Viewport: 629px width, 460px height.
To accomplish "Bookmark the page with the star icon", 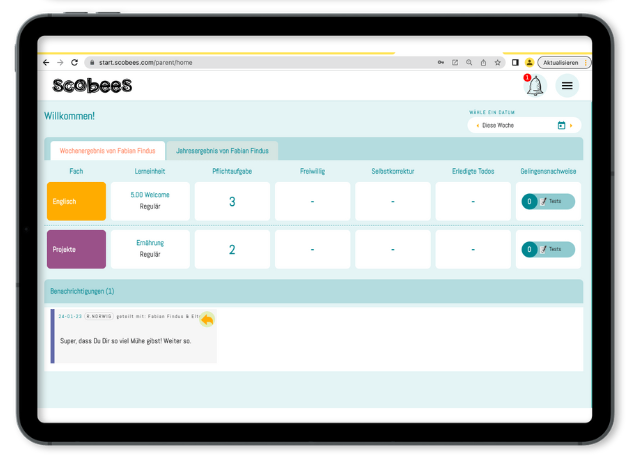I will (497, 63).
